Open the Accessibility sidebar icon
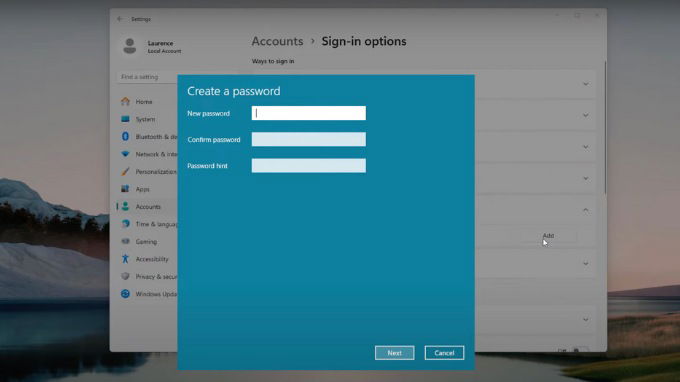680x382 pixels. (x=125, y=259)
